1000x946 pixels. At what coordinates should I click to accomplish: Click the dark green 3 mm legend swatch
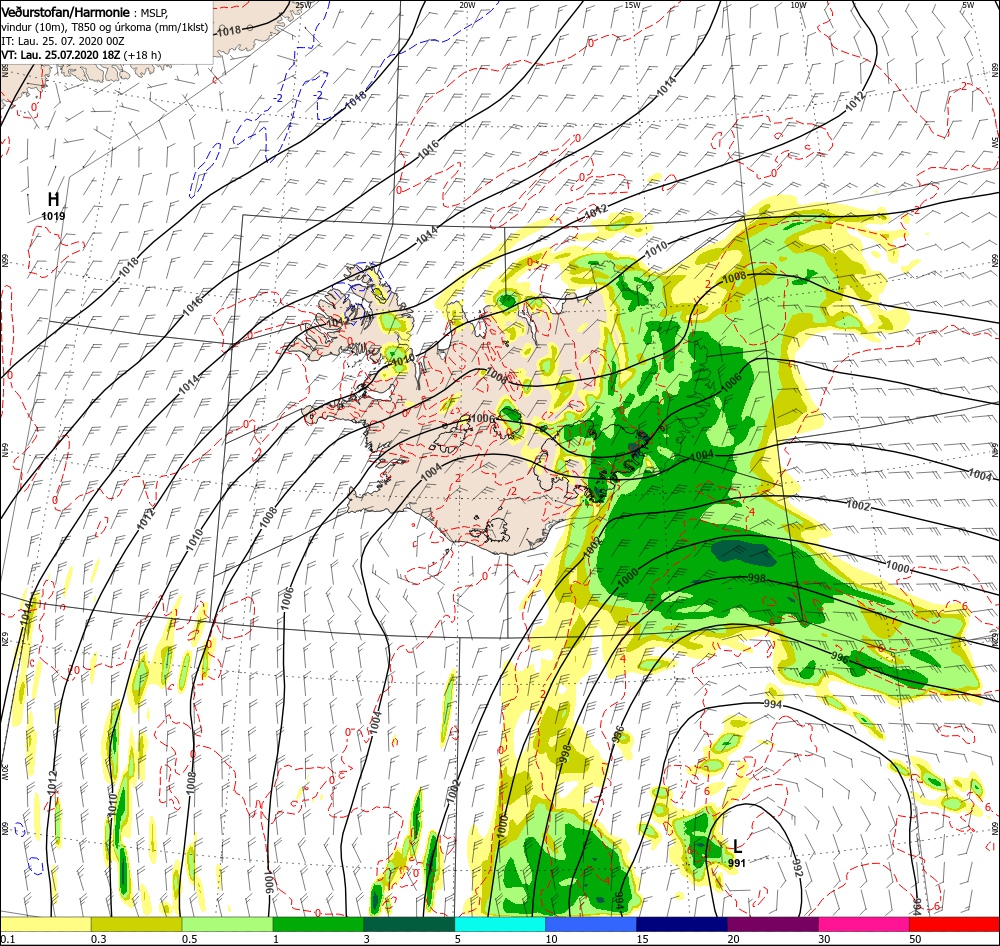409,925
